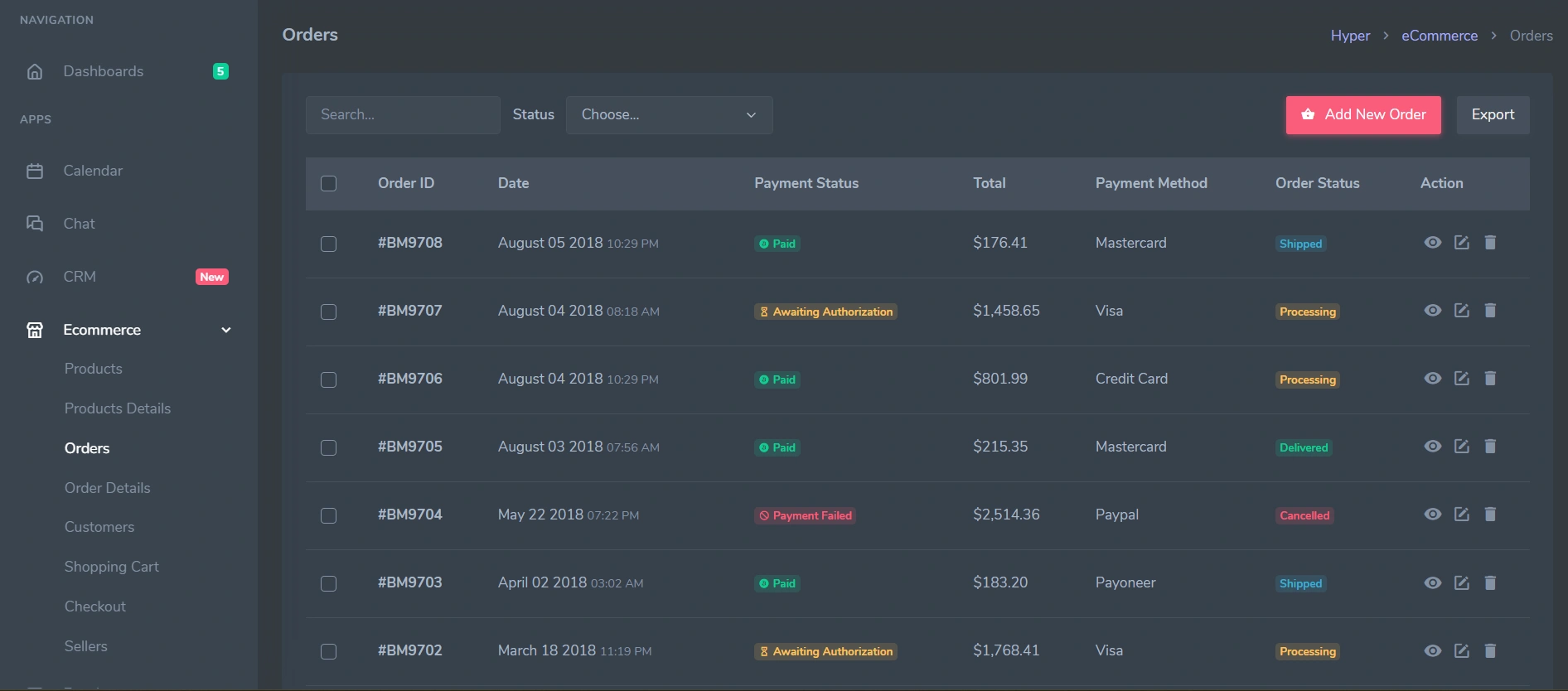Click the trash icon for order #BM9703
This screenshot has width=1568, height=691.
[1489, 582]
